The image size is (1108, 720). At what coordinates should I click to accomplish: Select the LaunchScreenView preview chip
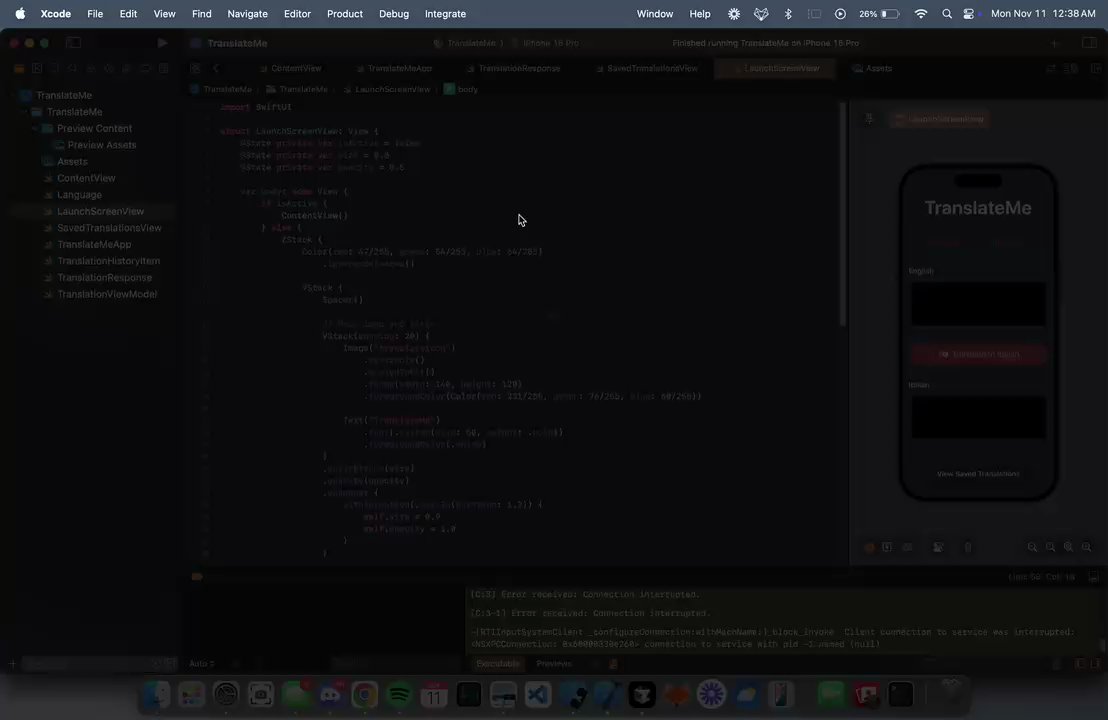pyautogui.click(x=941, y=119)
